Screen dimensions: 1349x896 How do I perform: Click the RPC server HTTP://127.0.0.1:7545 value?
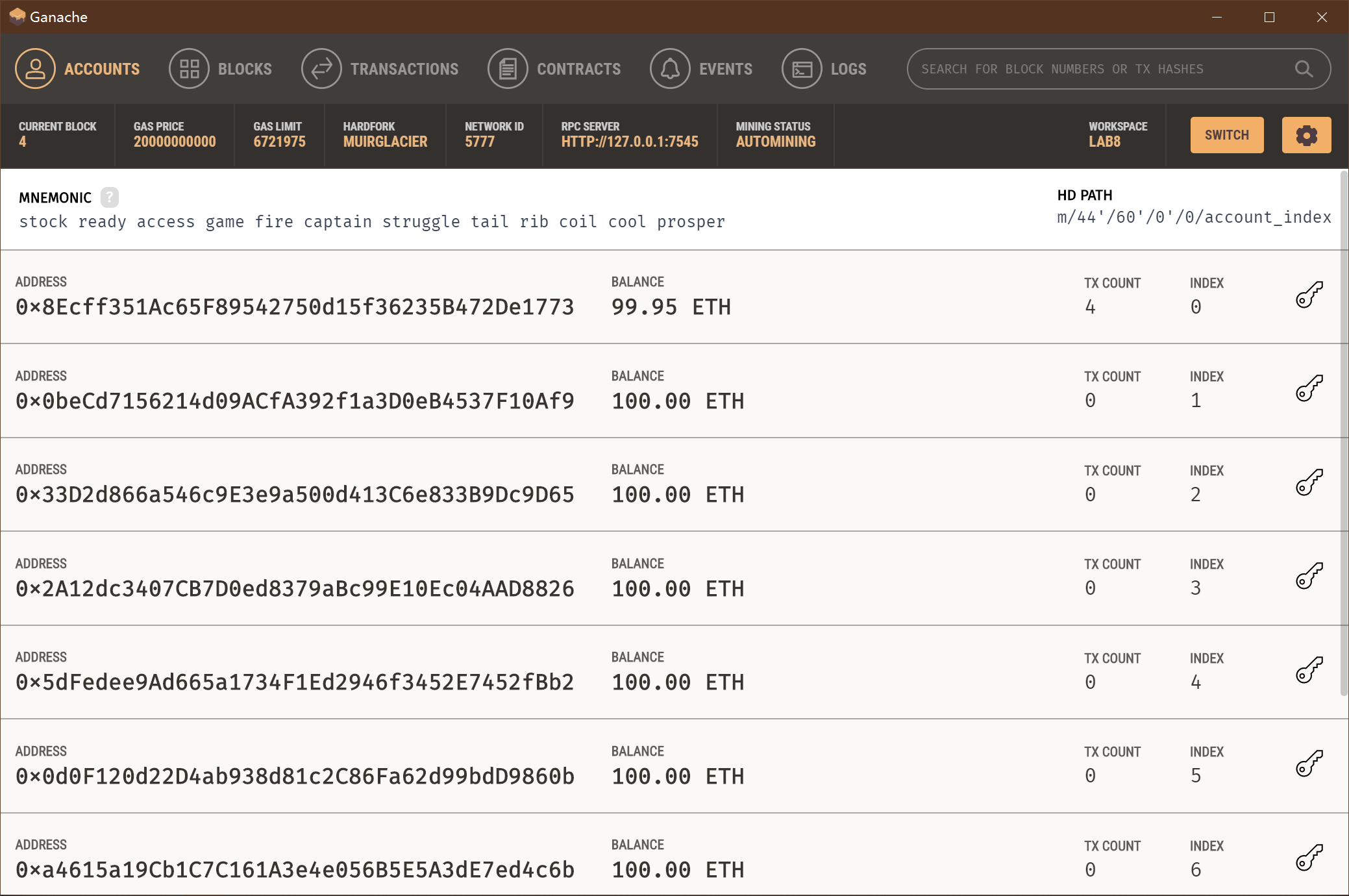pyautogui.click(x=630, y=142)
